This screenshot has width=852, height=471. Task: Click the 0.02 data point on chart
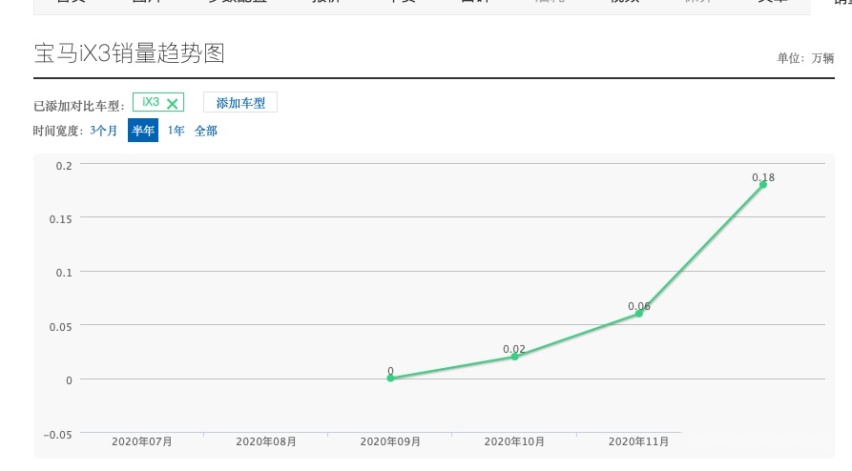515,356
